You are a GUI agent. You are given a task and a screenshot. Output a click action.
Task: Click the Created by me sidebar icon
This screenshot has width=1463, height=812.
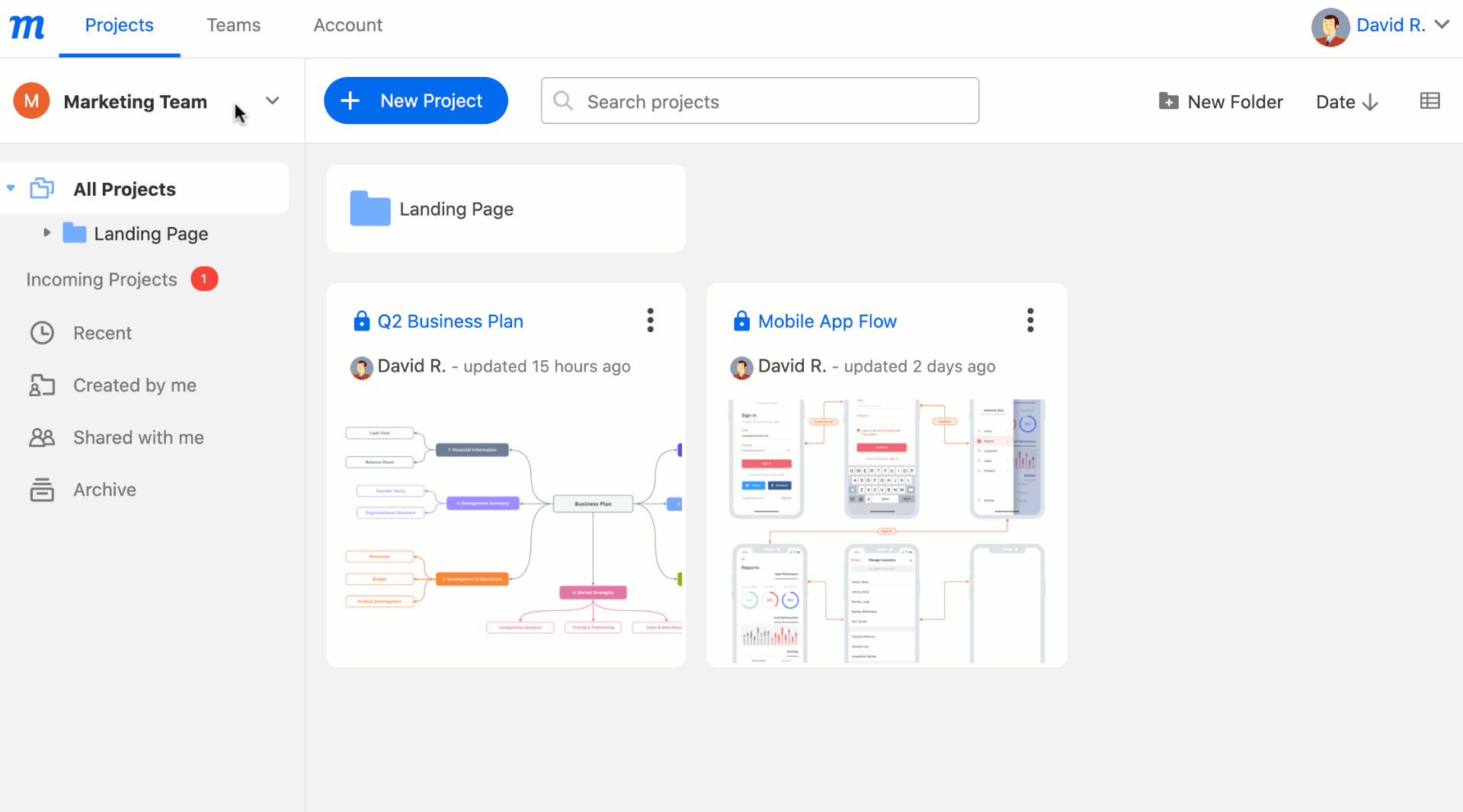coord(43,385)
